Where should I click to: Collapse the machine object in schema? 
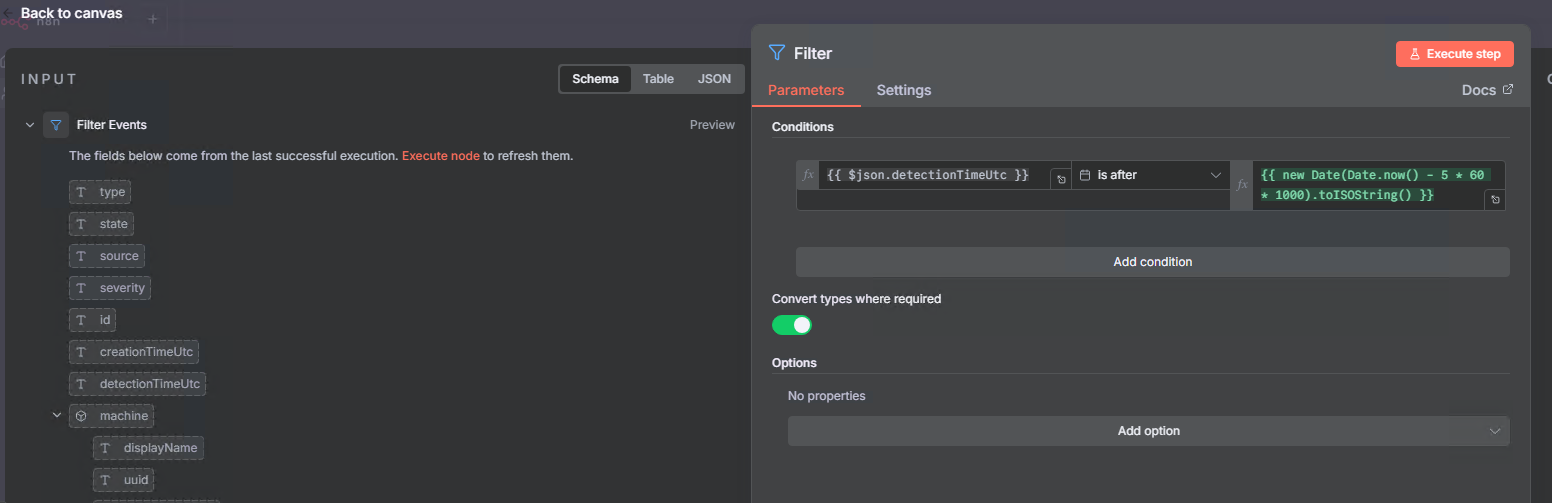tap(57, 415)
